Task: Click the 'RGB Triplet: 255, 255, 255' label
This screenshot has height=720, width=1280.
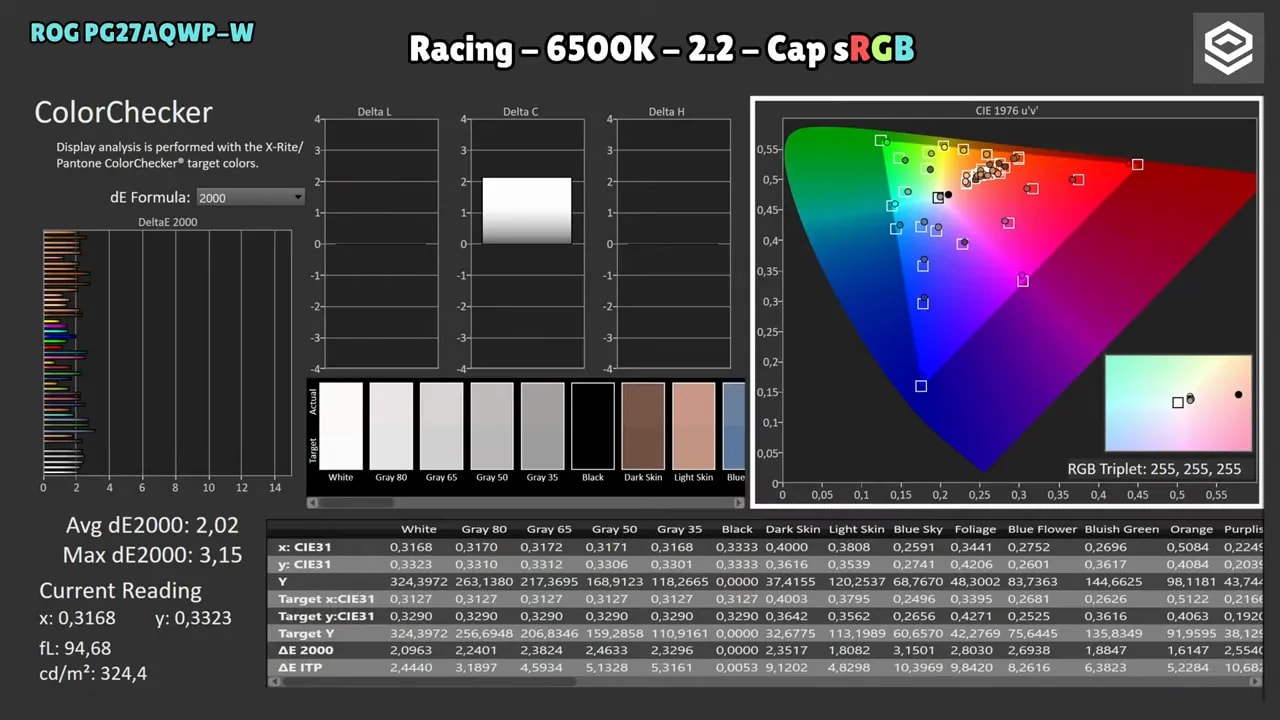Action: pos(1154,468)
